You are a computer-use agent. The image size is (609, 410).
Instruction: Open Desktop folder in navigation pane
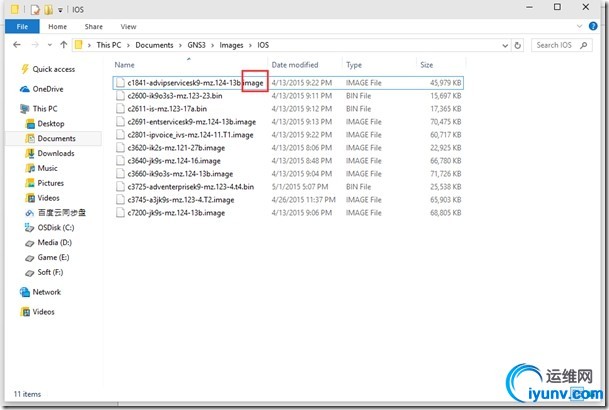(x=50, y=123)
